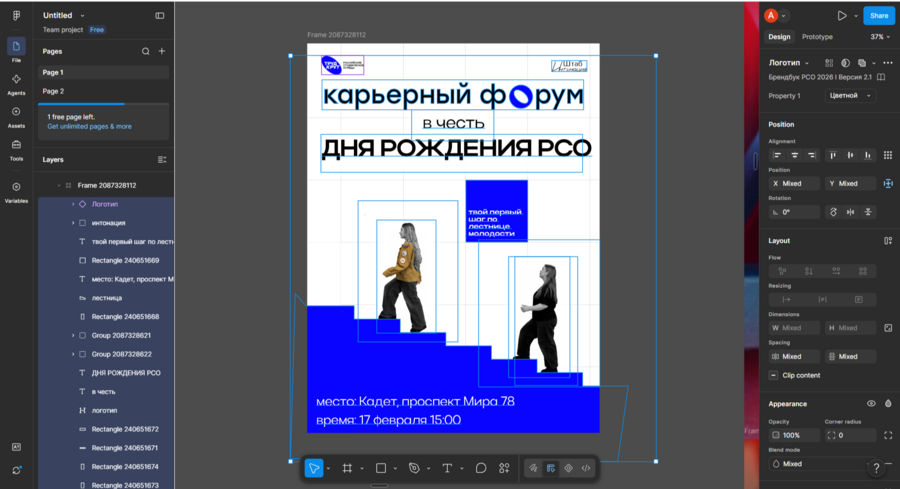Toggle Appearance visibility eye icon
The height and width of the screenshot is (489, 900).
pyautogui.click(x=871, y=403)
